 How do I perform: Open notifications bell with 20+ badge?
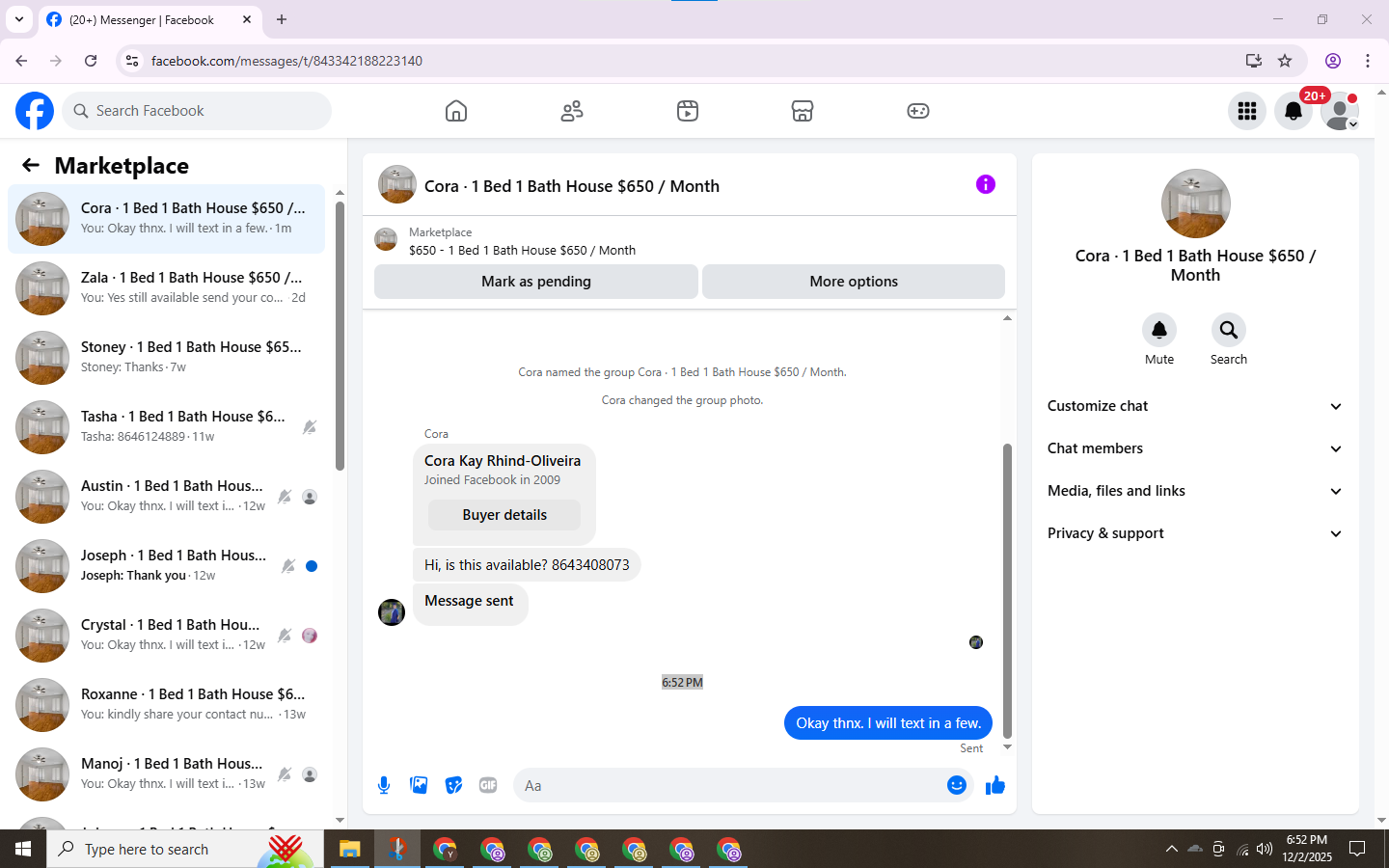tap(1294, 111)
